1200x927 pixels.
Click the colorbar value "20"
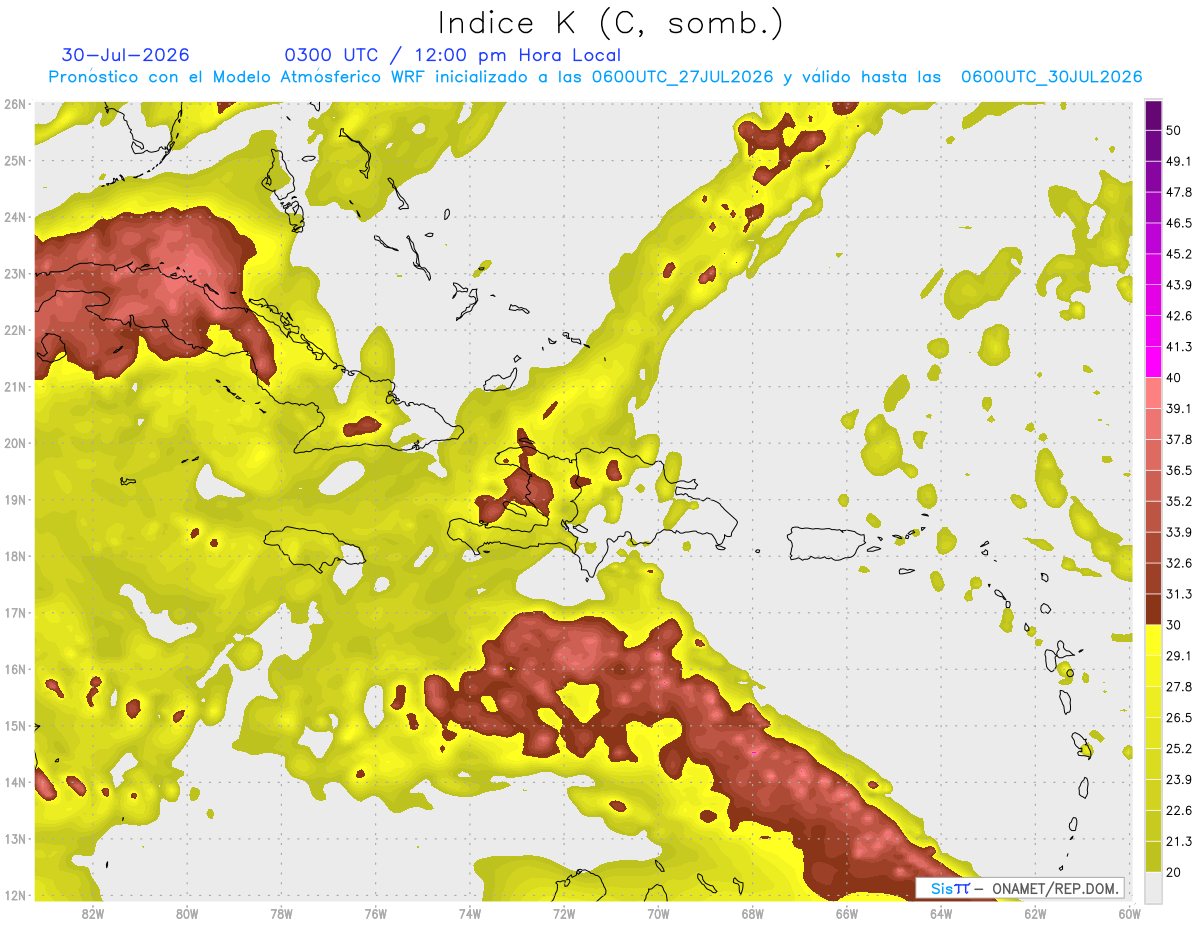(1175, 873)
